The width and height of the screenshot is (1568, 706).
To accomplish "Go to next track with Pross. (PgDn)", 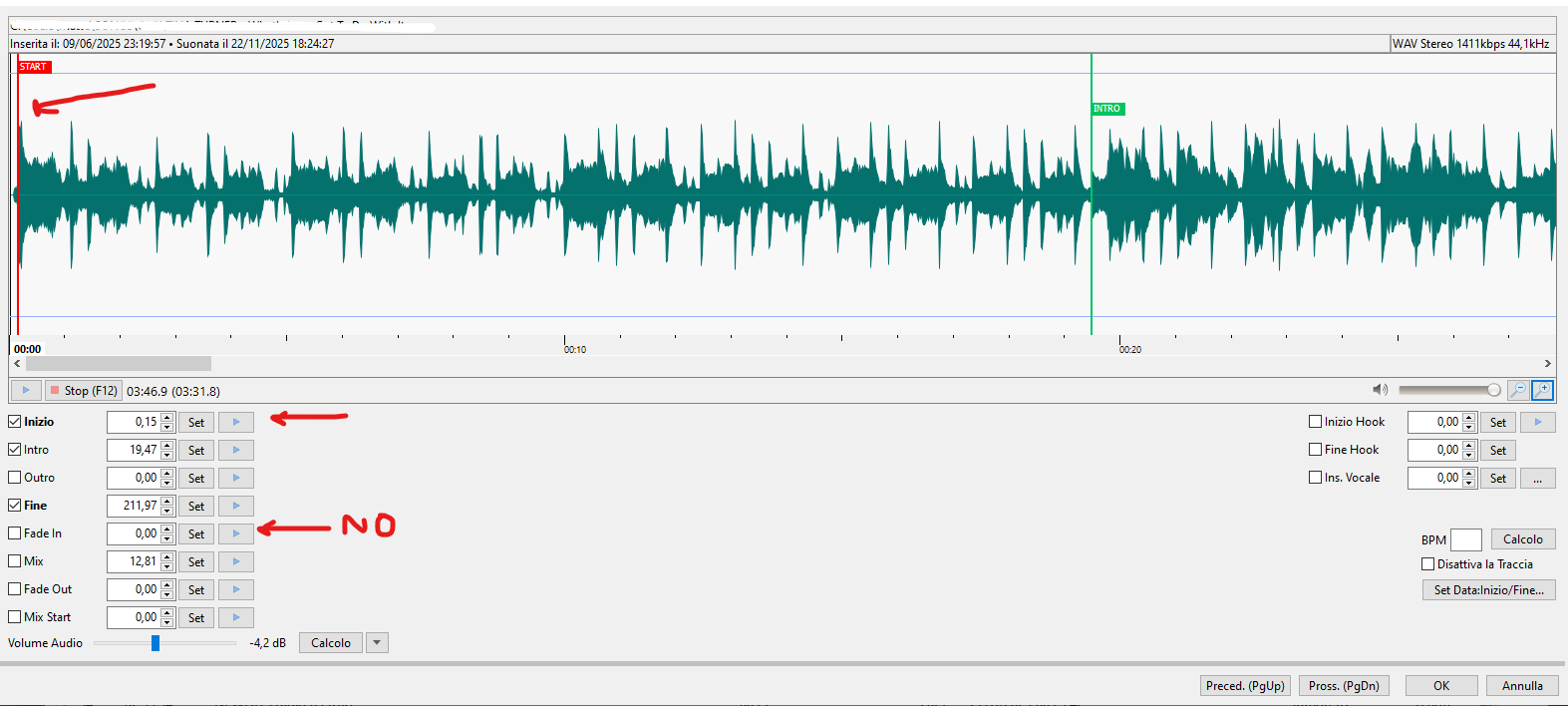I will click(1343, 686).
